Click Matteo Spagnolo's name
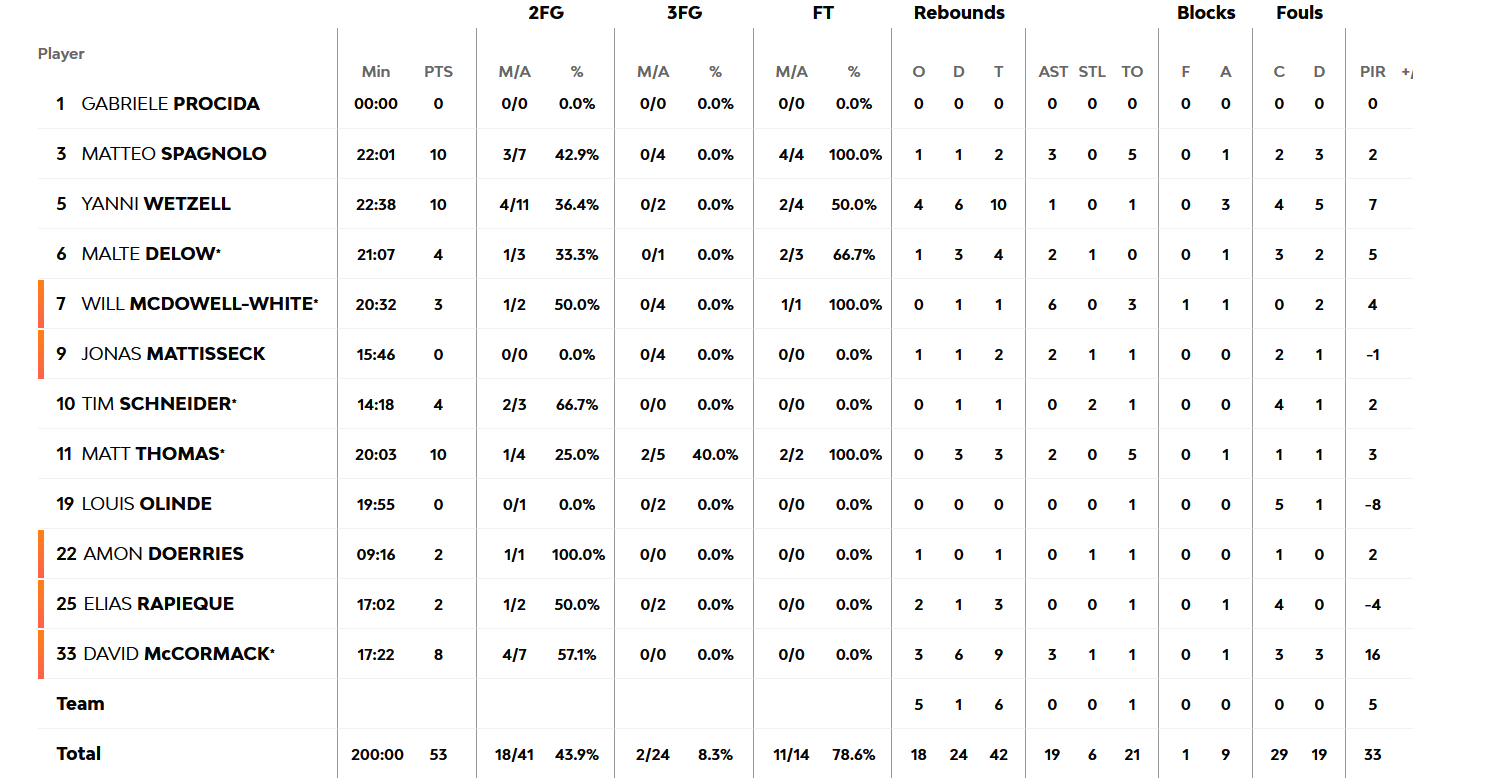 coord(174,154)
